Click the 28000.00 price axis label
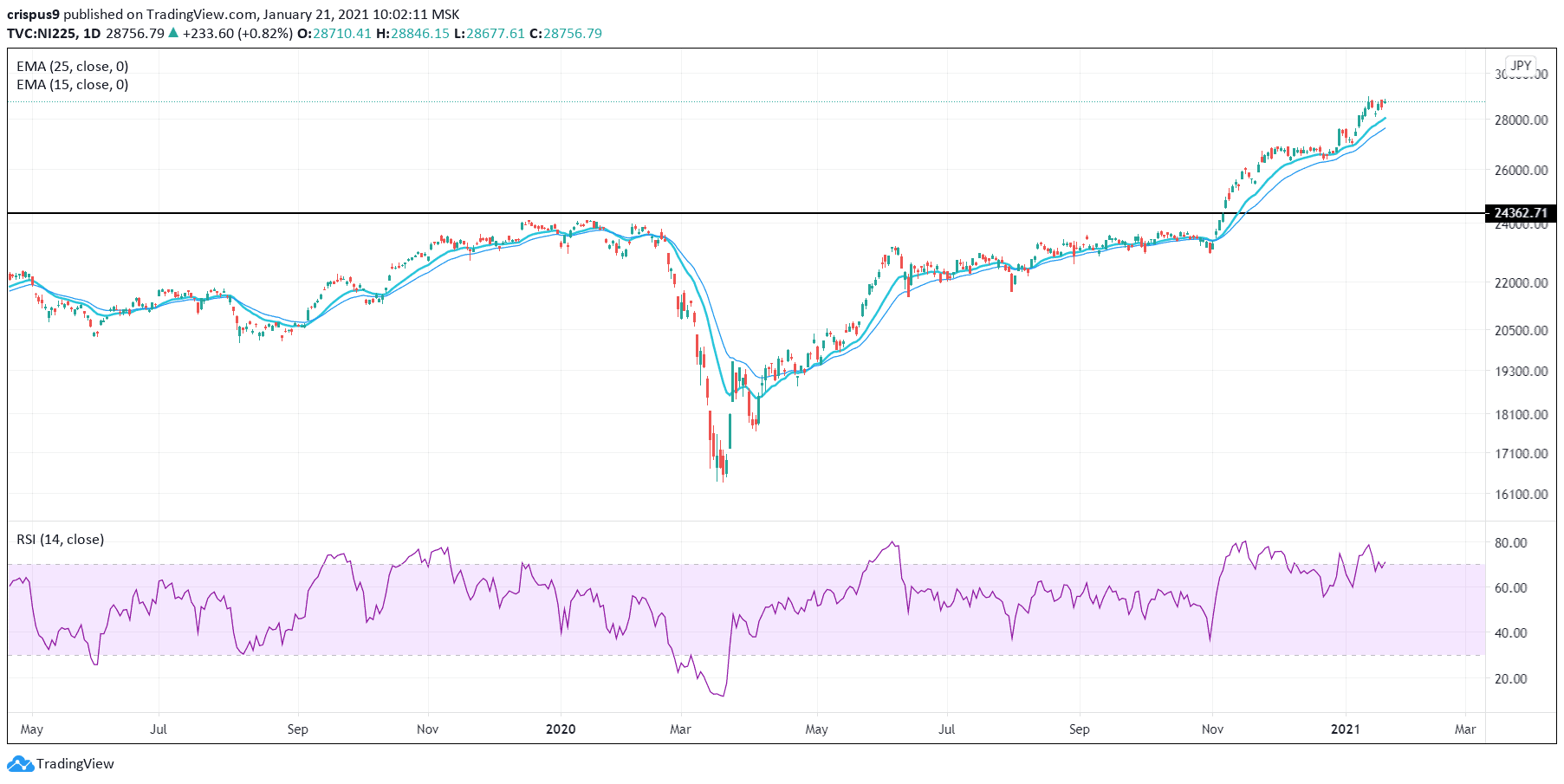The height and width of the screenshot is (784, 1564). 1522,120
